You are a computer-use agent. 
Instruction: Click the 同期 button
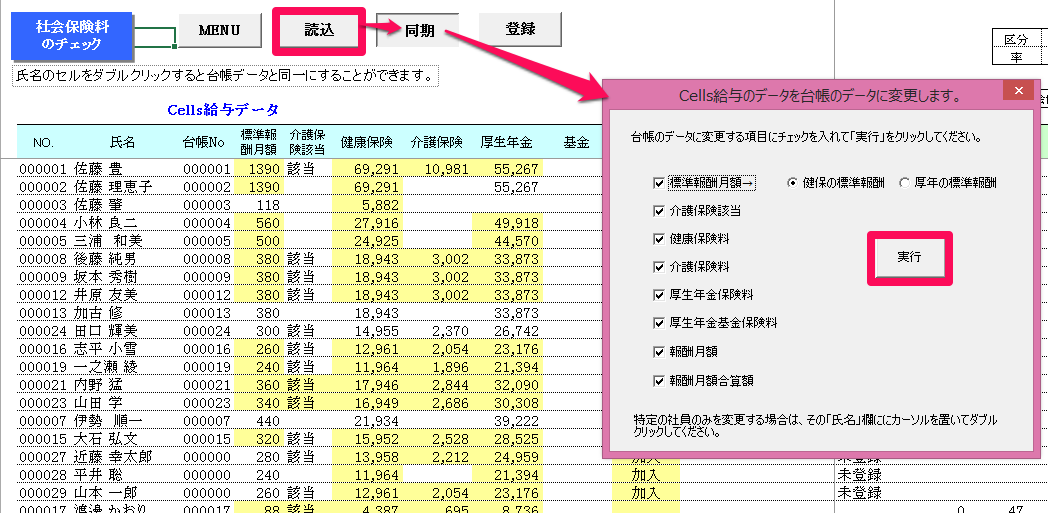(x=418, y=31)
